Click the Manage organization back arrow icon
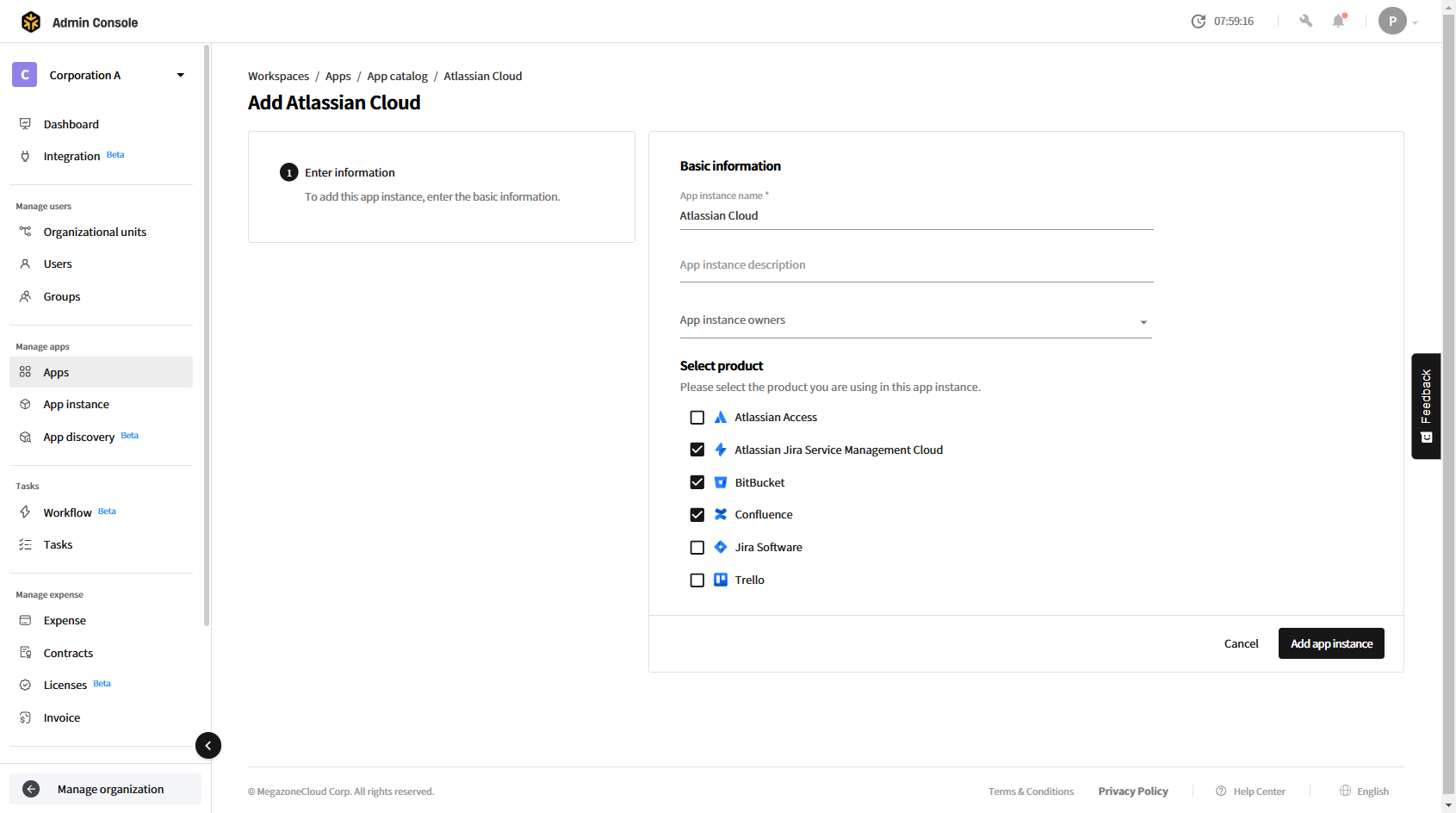 (x=31, y=789)
